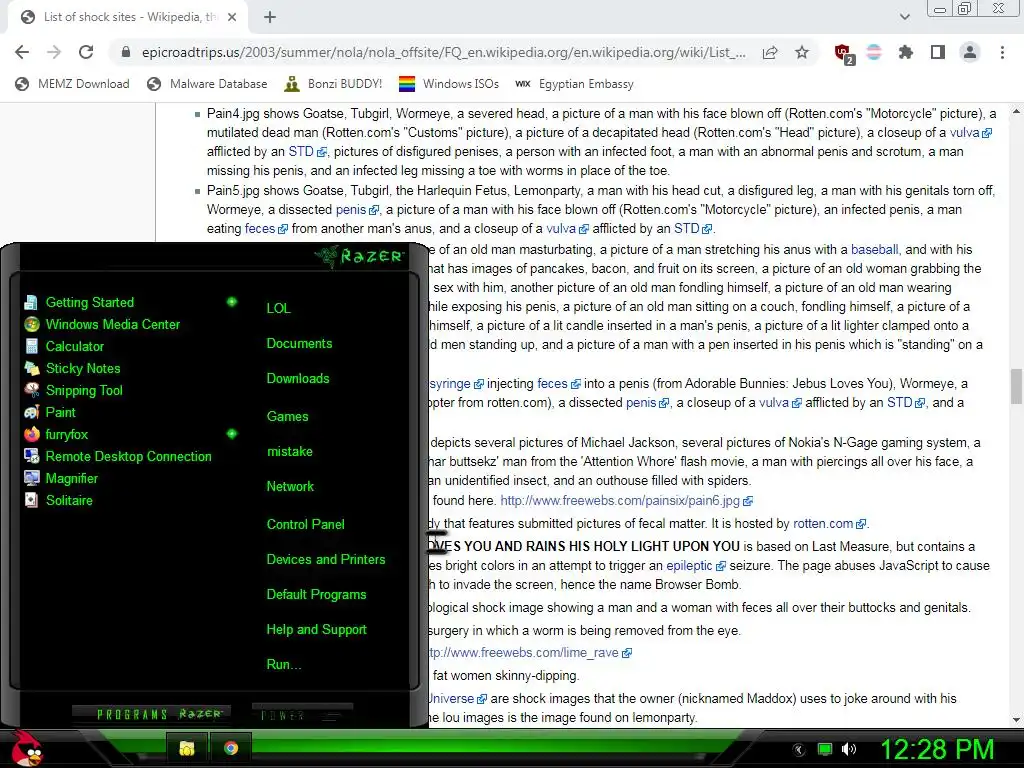
Task: Open the mistake start menu entry
Action: click(x=289, y=451)
